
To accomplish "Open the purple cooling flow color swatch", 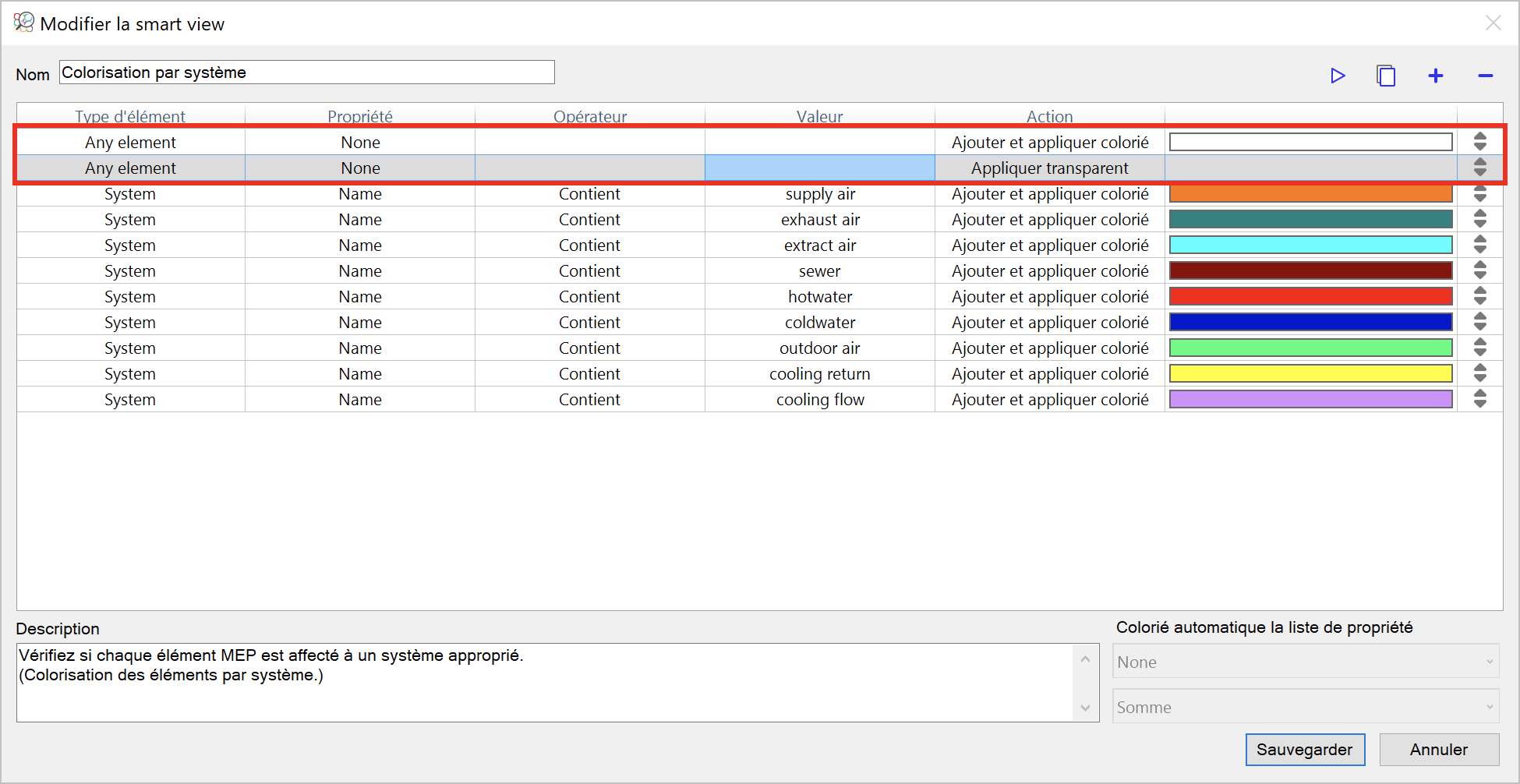I will 1311,399.
